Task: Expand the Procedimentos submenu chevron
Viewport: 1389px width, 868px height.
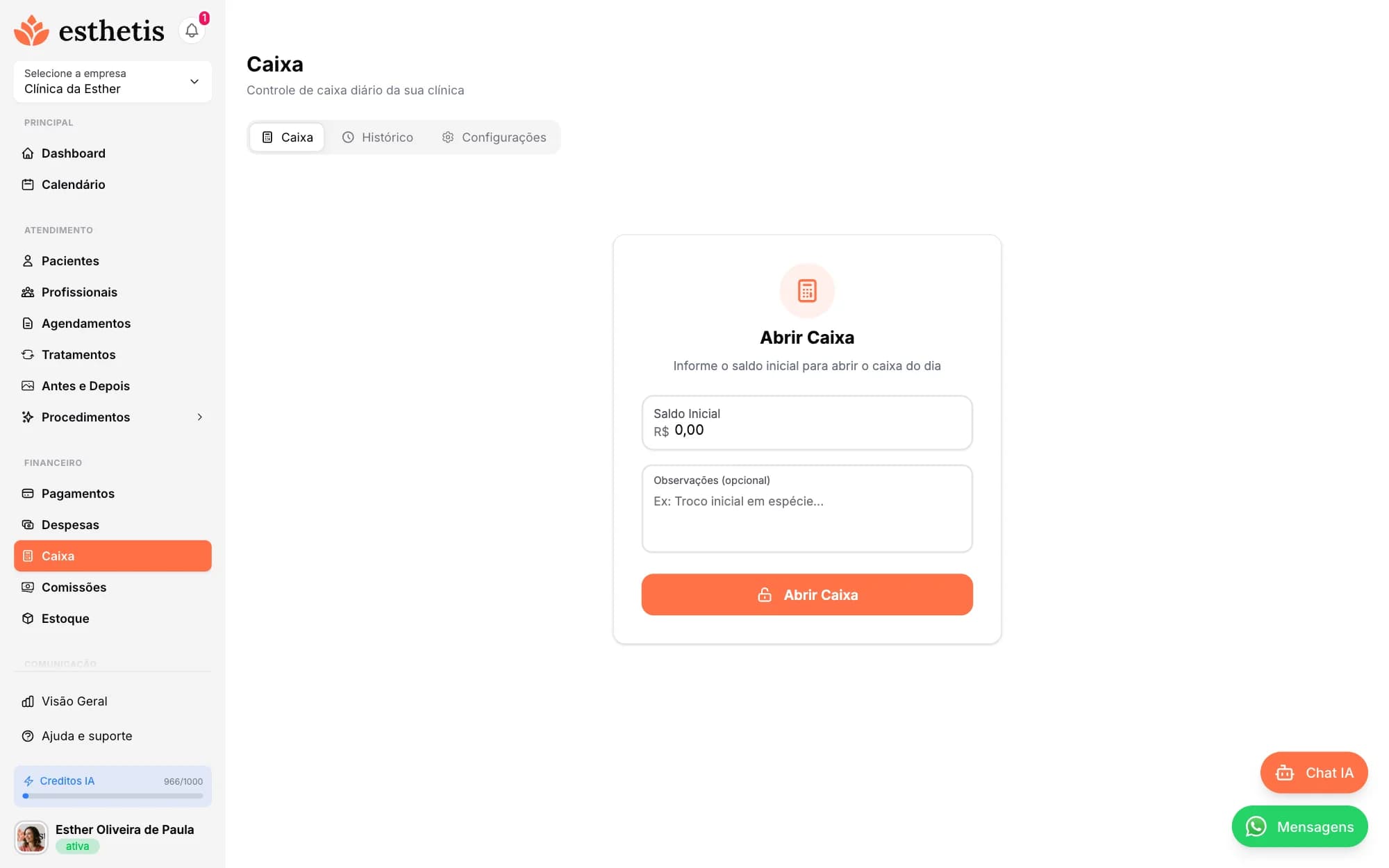Action: (200, 417)
